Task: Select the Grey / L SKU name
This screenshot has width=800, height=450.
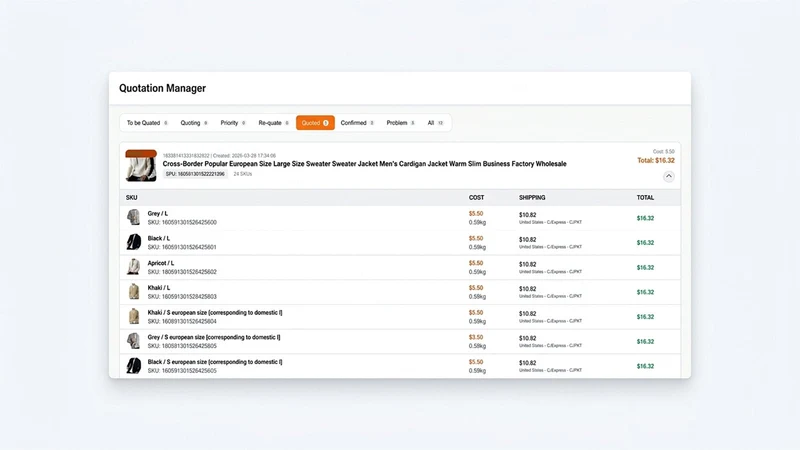Action: pyautogui.click(x=158, y=214)
